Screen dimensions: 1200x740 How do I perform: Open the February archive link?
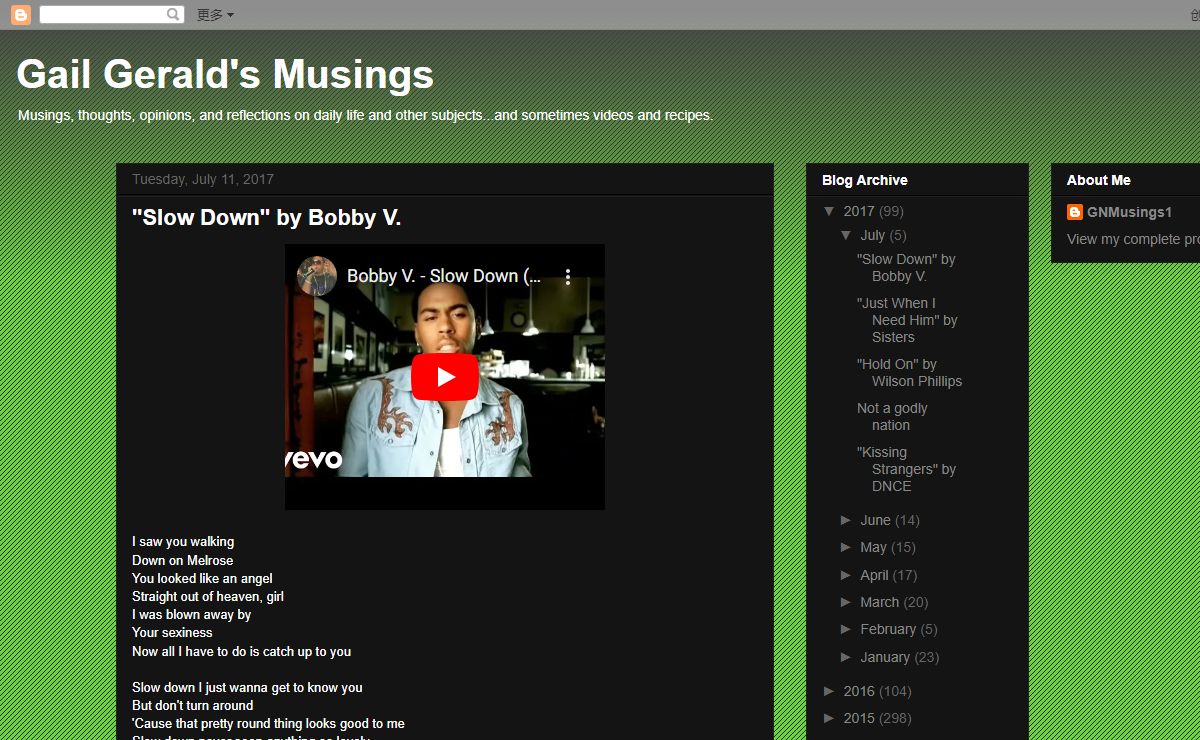(888, 629)
